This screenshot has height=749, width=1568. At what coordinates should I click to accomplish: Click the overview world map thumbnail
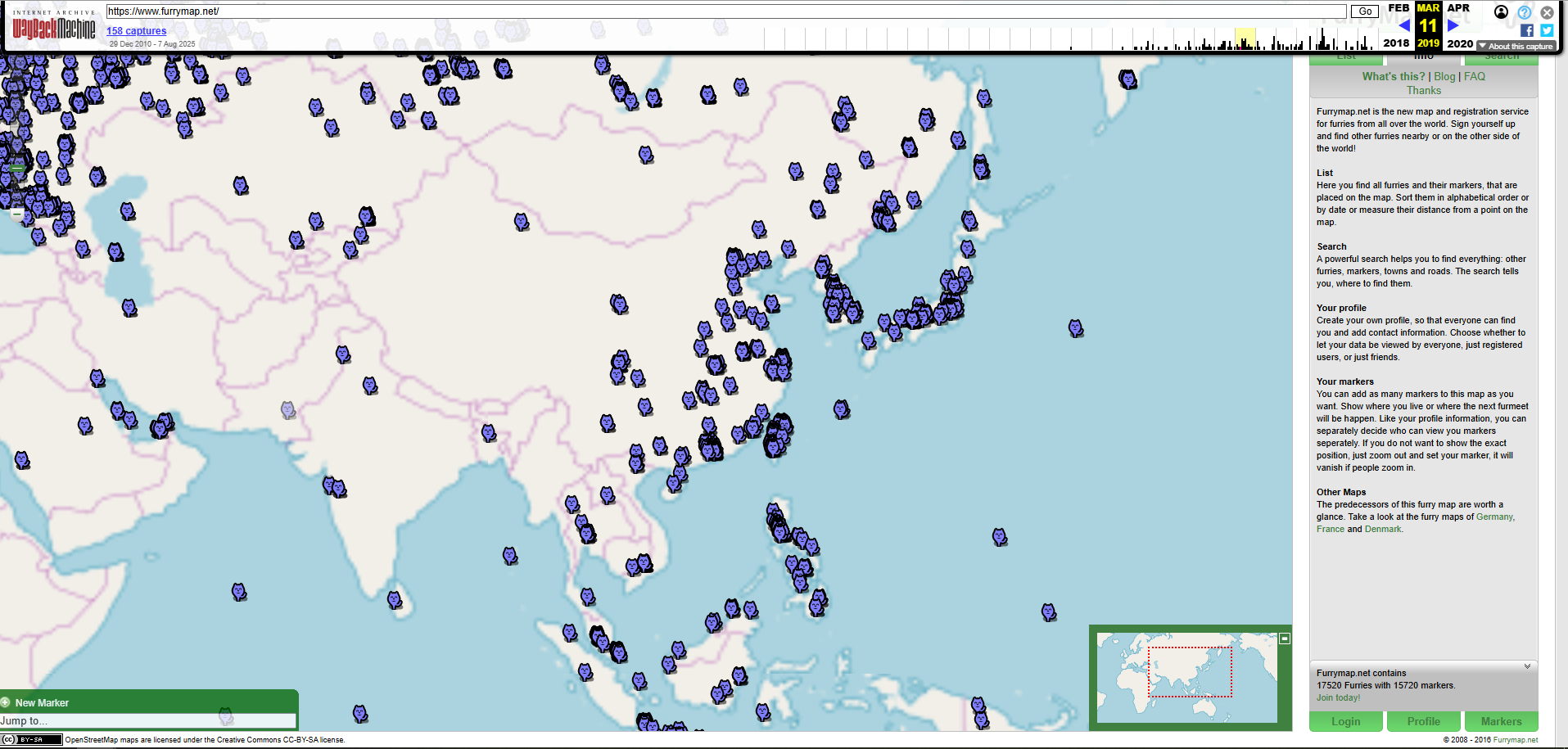point(1187,678)
